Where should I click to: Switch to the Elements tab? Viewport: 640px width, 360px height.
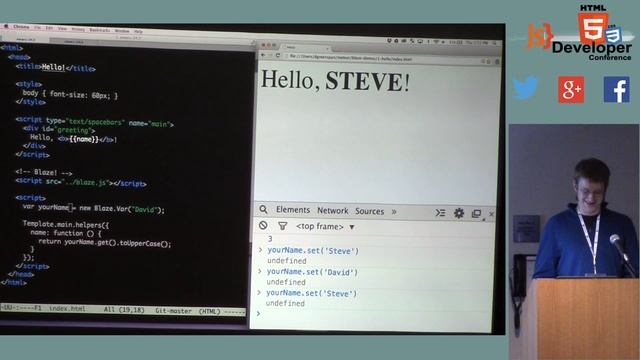point(293,210)
